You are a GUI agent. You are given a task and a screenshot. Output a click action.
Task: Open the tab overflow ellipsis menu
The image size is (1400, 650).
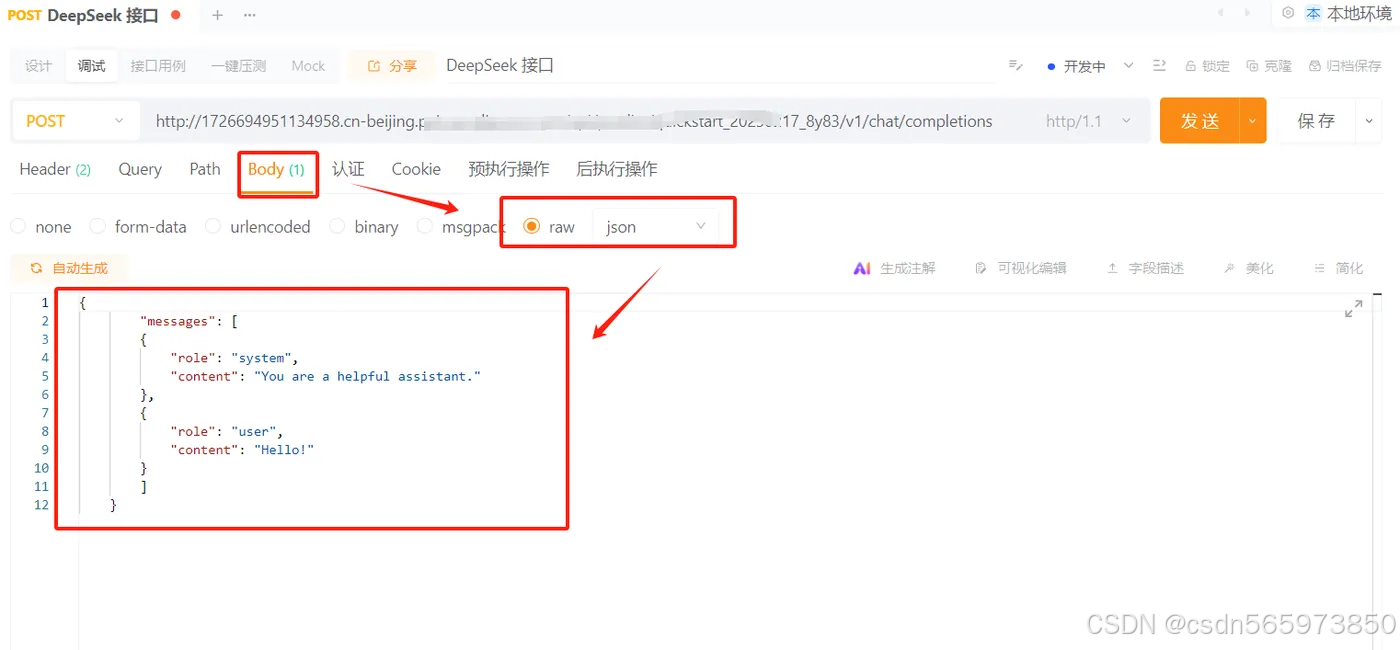(x=249, y=15)
